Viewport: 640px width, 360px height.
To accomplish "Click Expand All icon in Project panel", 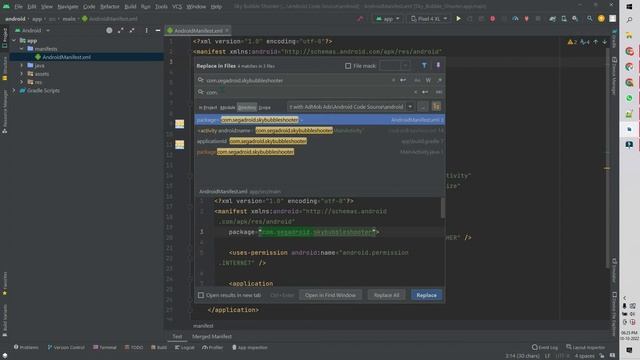I will point(120,30).
